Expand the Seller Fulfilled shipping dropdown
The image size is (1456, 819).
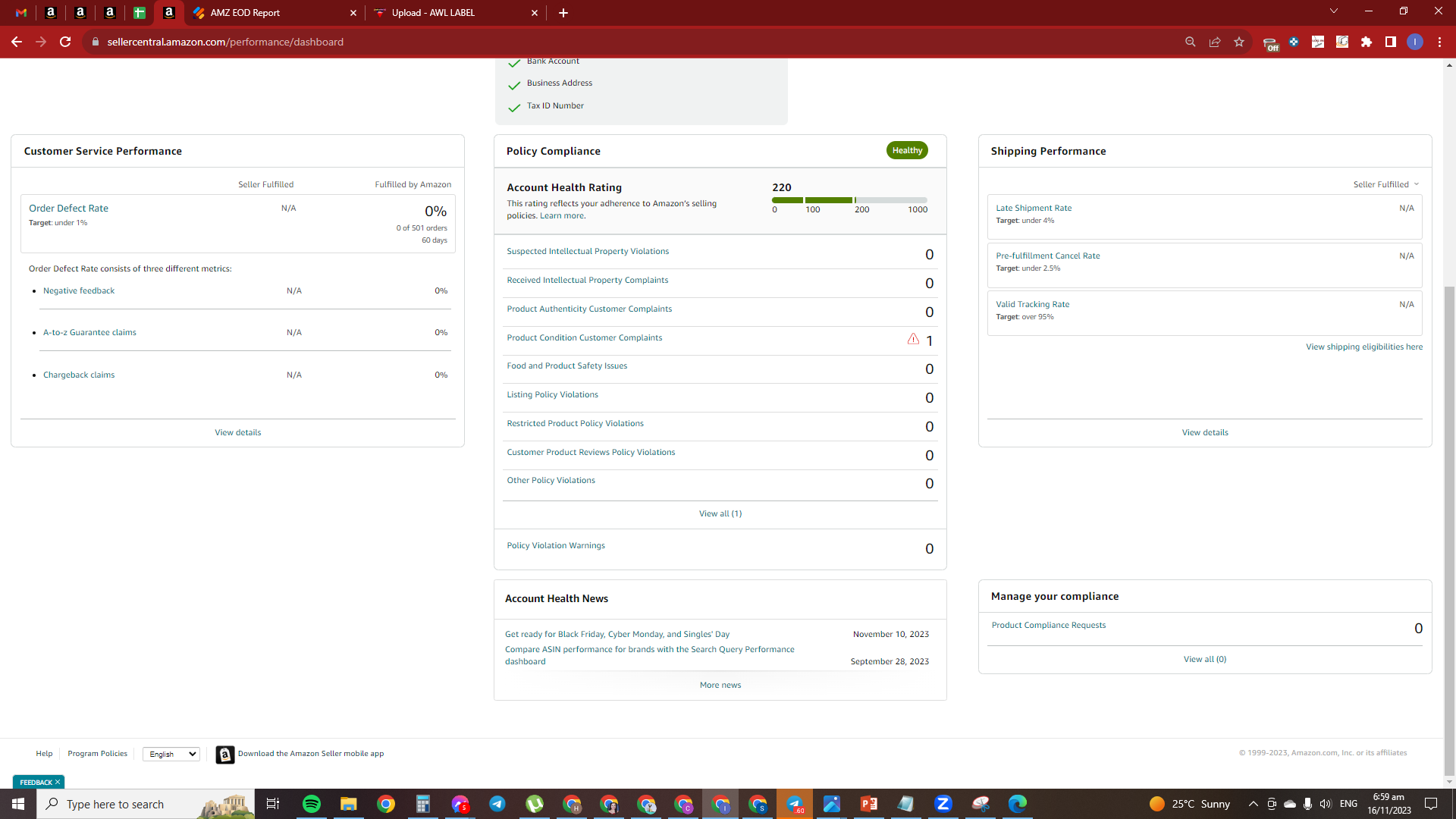point(1385,184)
